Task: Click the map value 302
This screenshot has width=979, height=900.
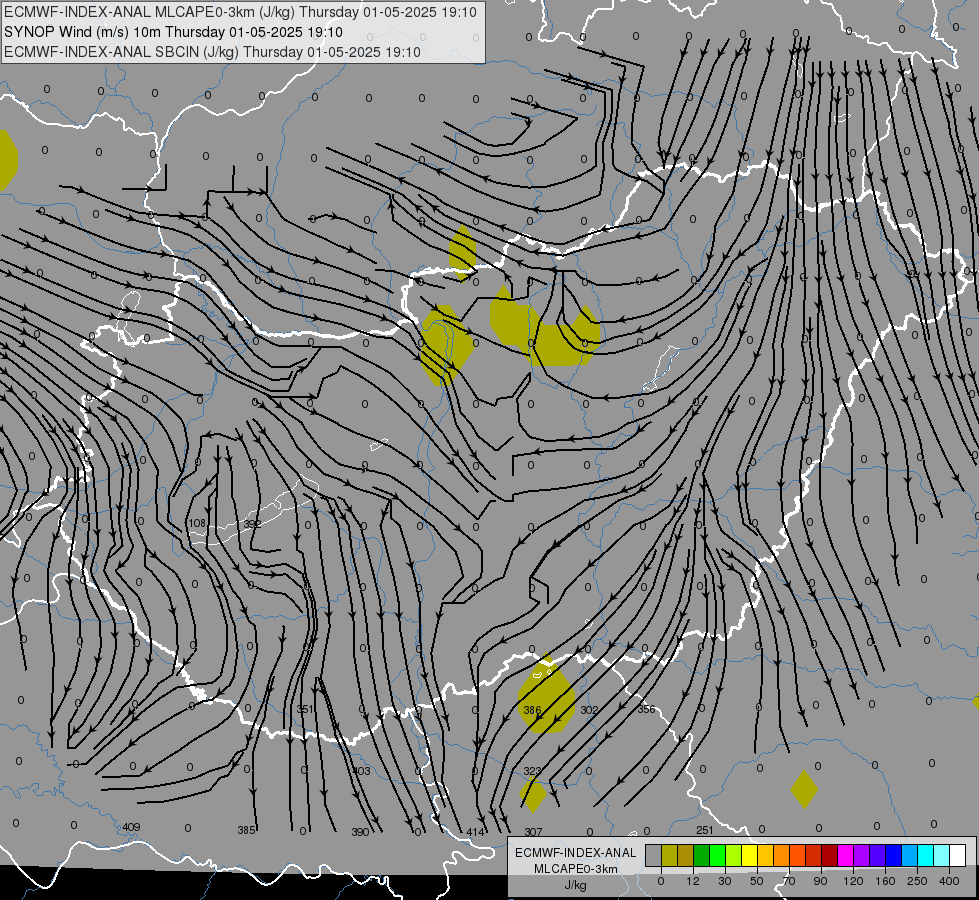Action: coord(589,710)
